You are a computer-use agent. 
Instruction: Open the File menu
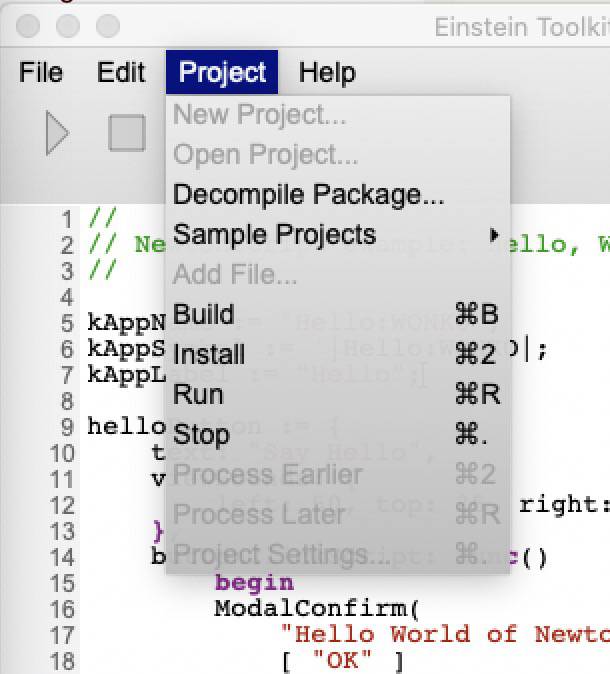[41, 73]
